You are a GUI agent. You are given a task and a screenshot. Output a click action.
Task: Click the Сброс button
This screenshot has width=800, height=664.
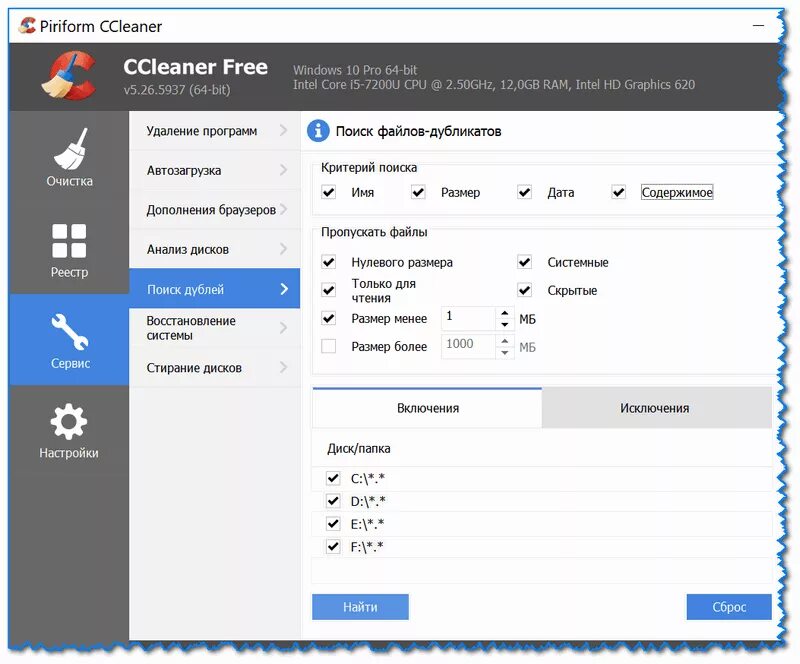pos(729,607)
